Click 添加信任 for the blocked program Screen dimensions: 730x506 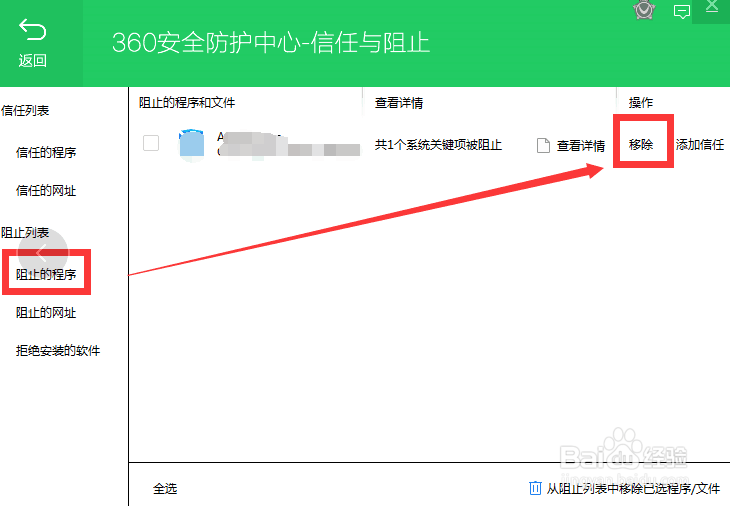pos(700,145)
